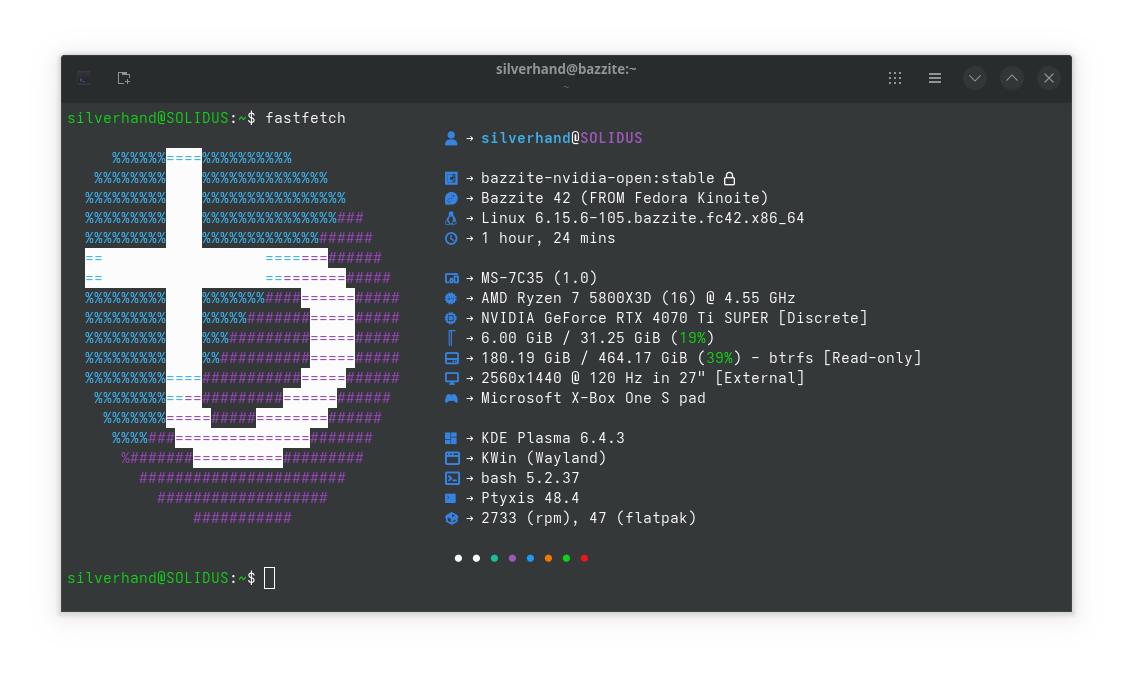Click the user icon beside silverhand@SOLIDUS
1133x679 pixels.
click(x=451, y=139)
